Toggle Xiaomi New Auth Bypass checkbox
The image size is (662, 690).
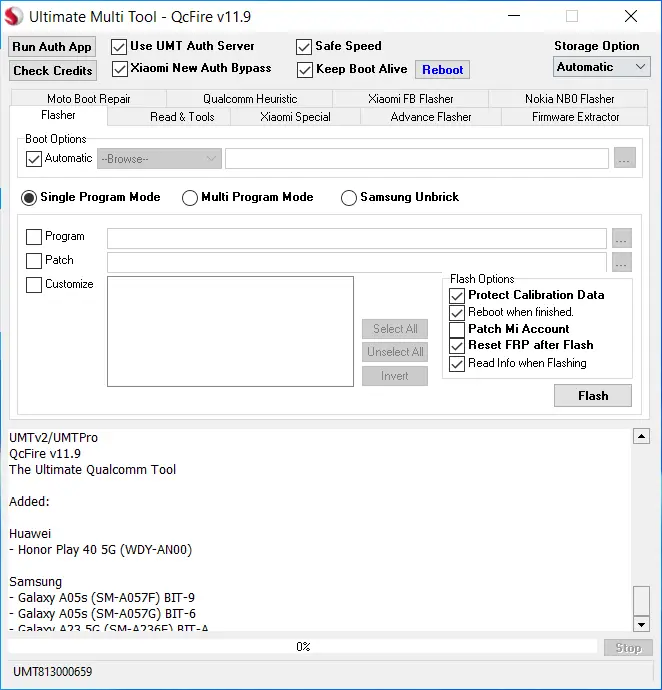coord(120,69)
